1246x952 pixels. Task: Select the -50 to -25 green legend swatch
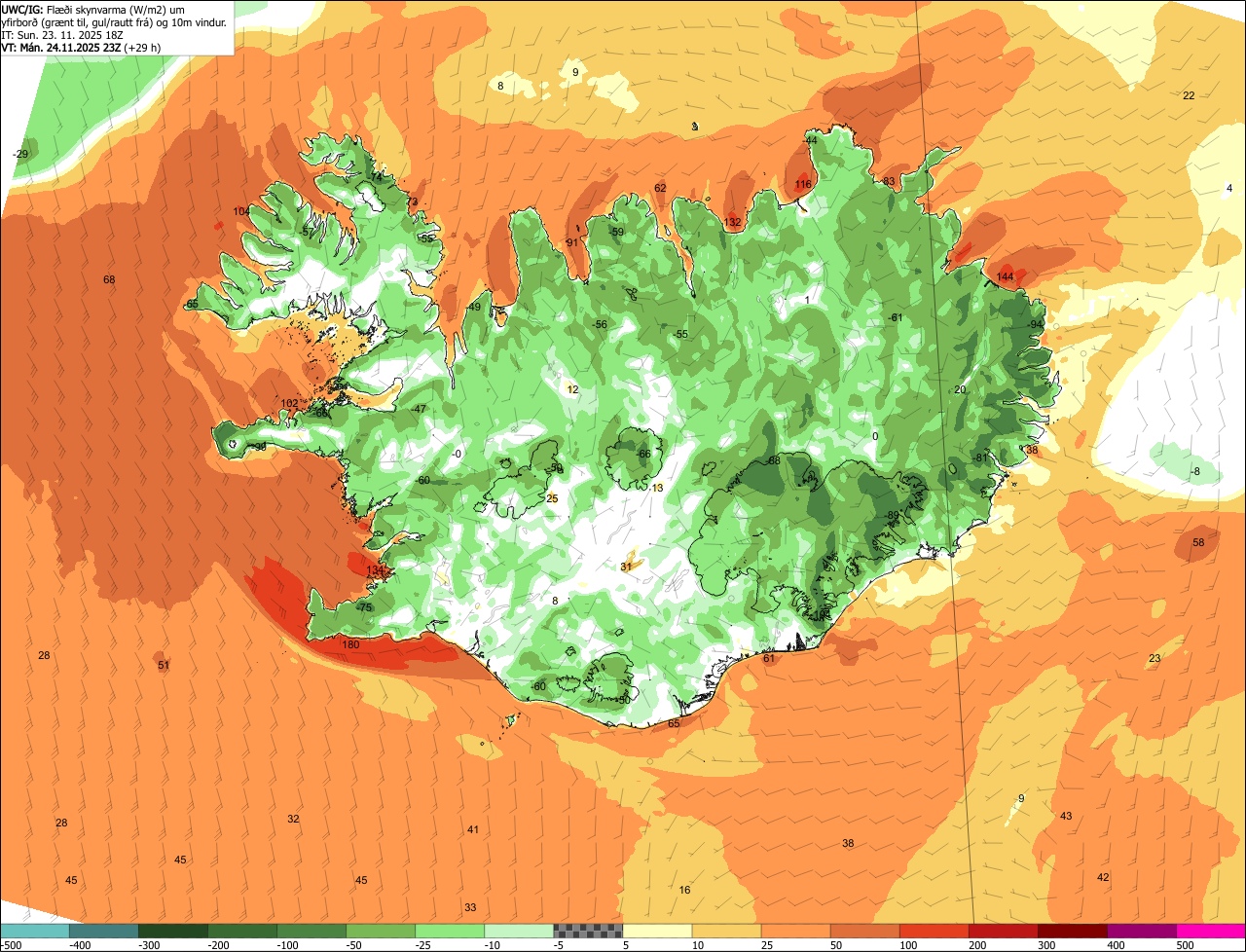click(x=381, y=931)
